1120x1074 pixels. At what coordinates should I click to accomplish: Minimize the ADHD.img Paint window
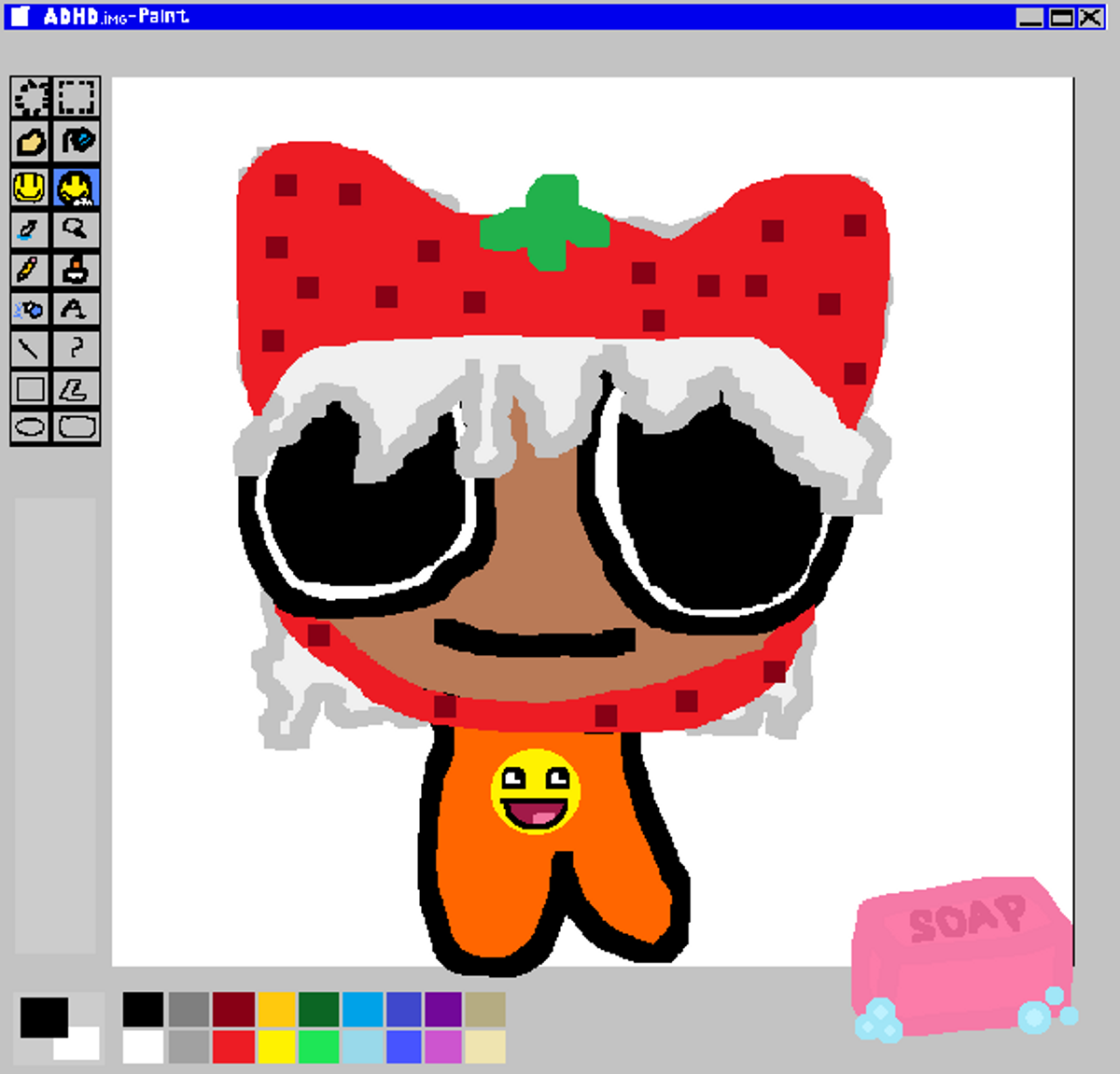[1029, 17]
